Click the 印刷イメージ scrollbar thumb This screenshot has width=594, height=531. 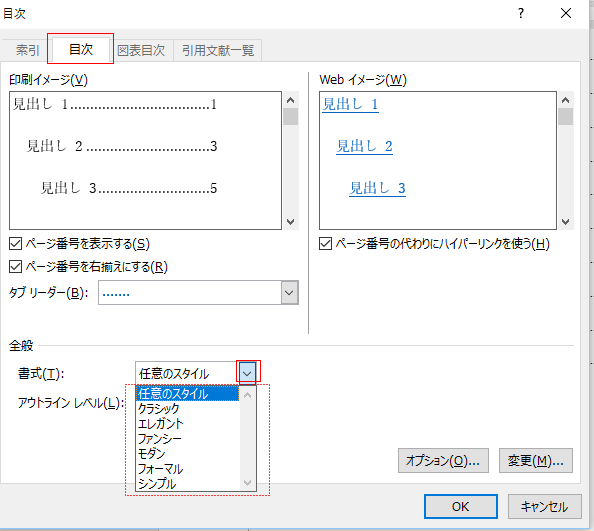tap(291, 117)
